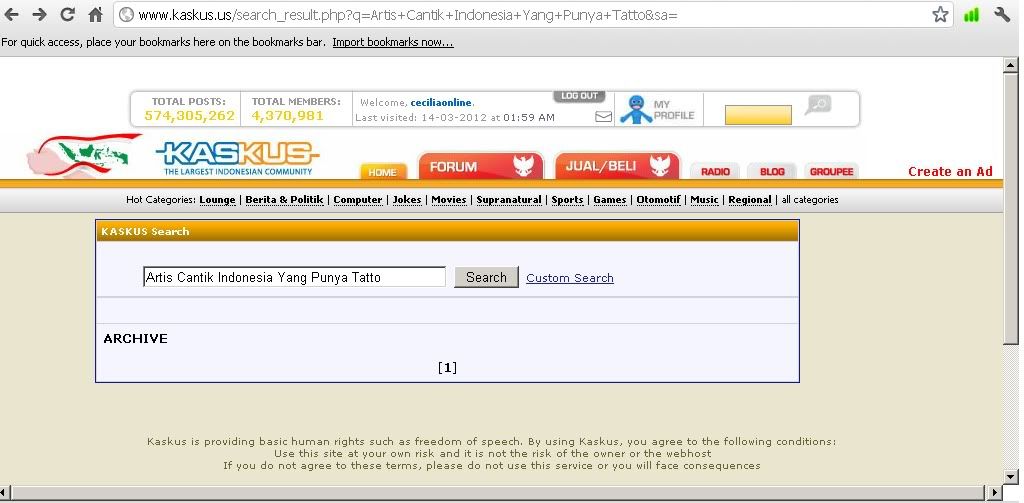Image resolution: width=1024 pixels, height=503 pixels.
Task: Switch to the FORUM tab
Action: click(480, 166)
